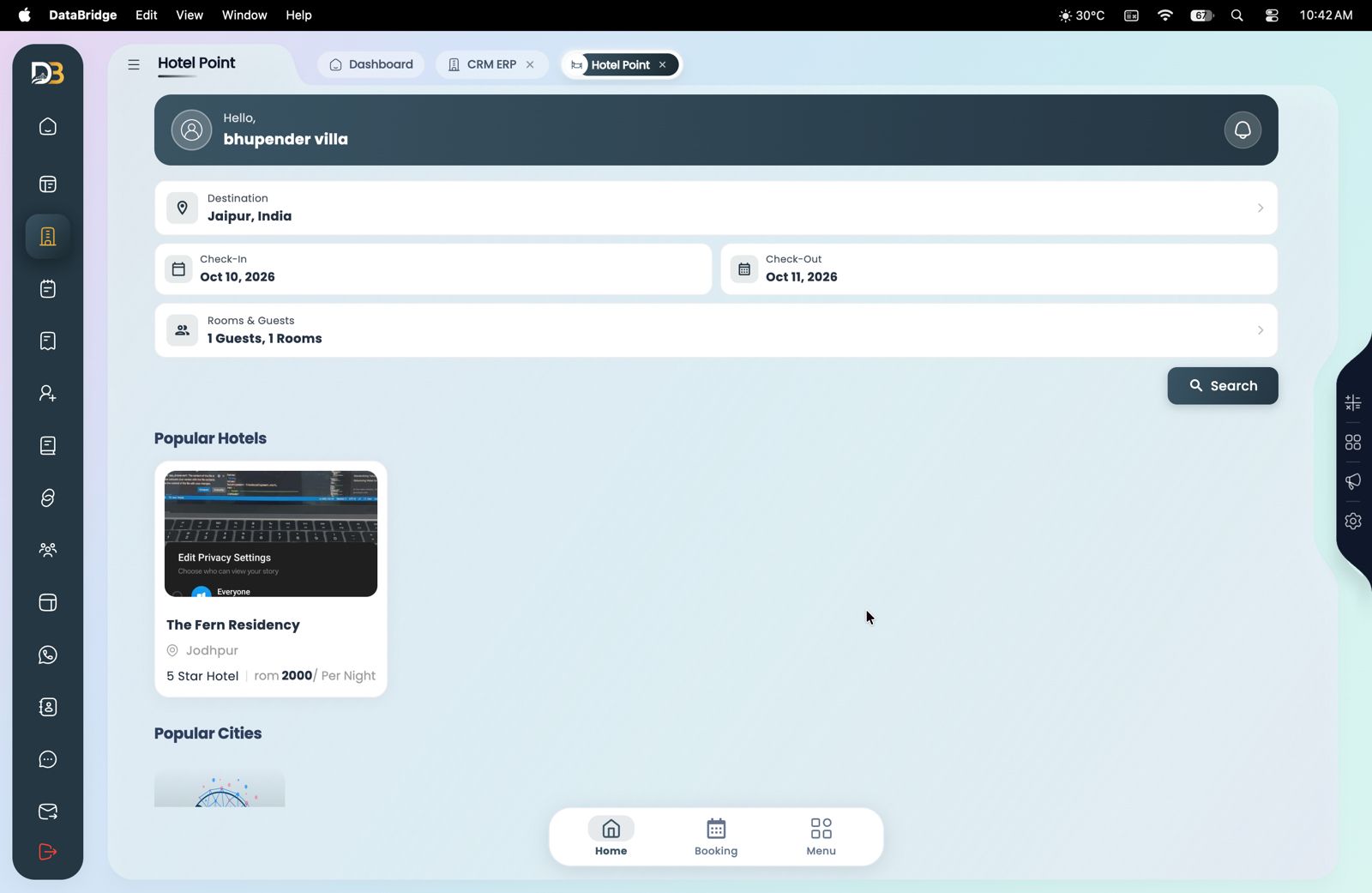1372x893 pixels.
Task: Switch to the Dashboard tab
Action: (371, 64)
